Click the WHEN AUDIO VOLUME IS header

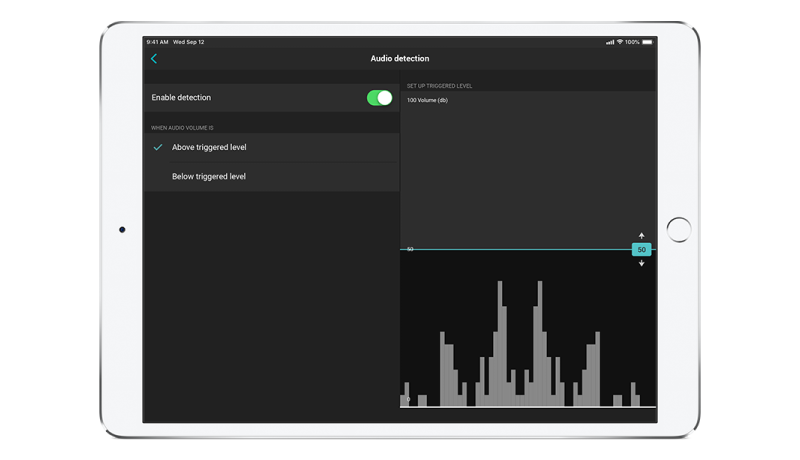coord(182,128)
